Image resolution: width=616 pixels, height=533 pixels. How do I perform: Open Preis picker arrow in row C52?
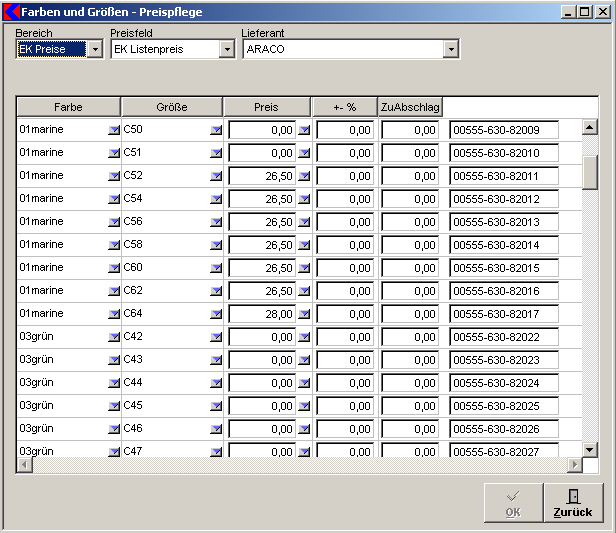point(304,176)
